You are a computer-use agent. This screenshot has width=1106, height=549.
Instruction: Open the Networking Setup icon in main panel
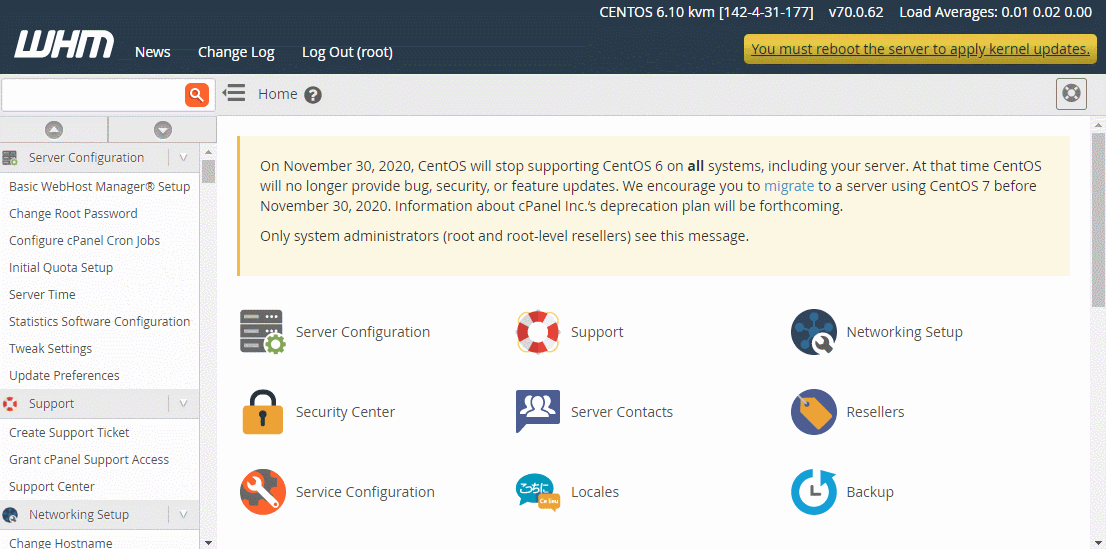coord(814,332)
